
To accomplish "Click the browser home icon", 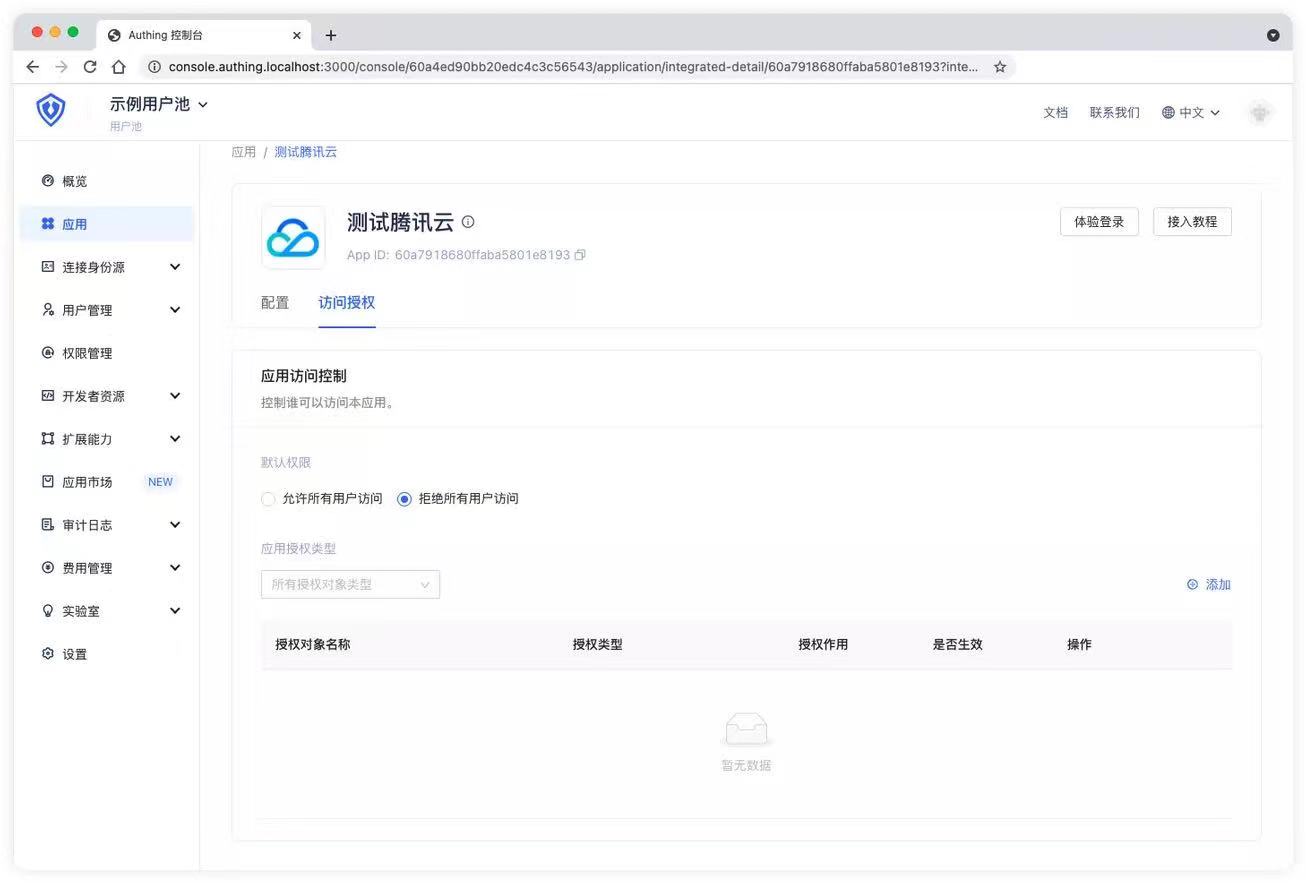I will 119,67.
